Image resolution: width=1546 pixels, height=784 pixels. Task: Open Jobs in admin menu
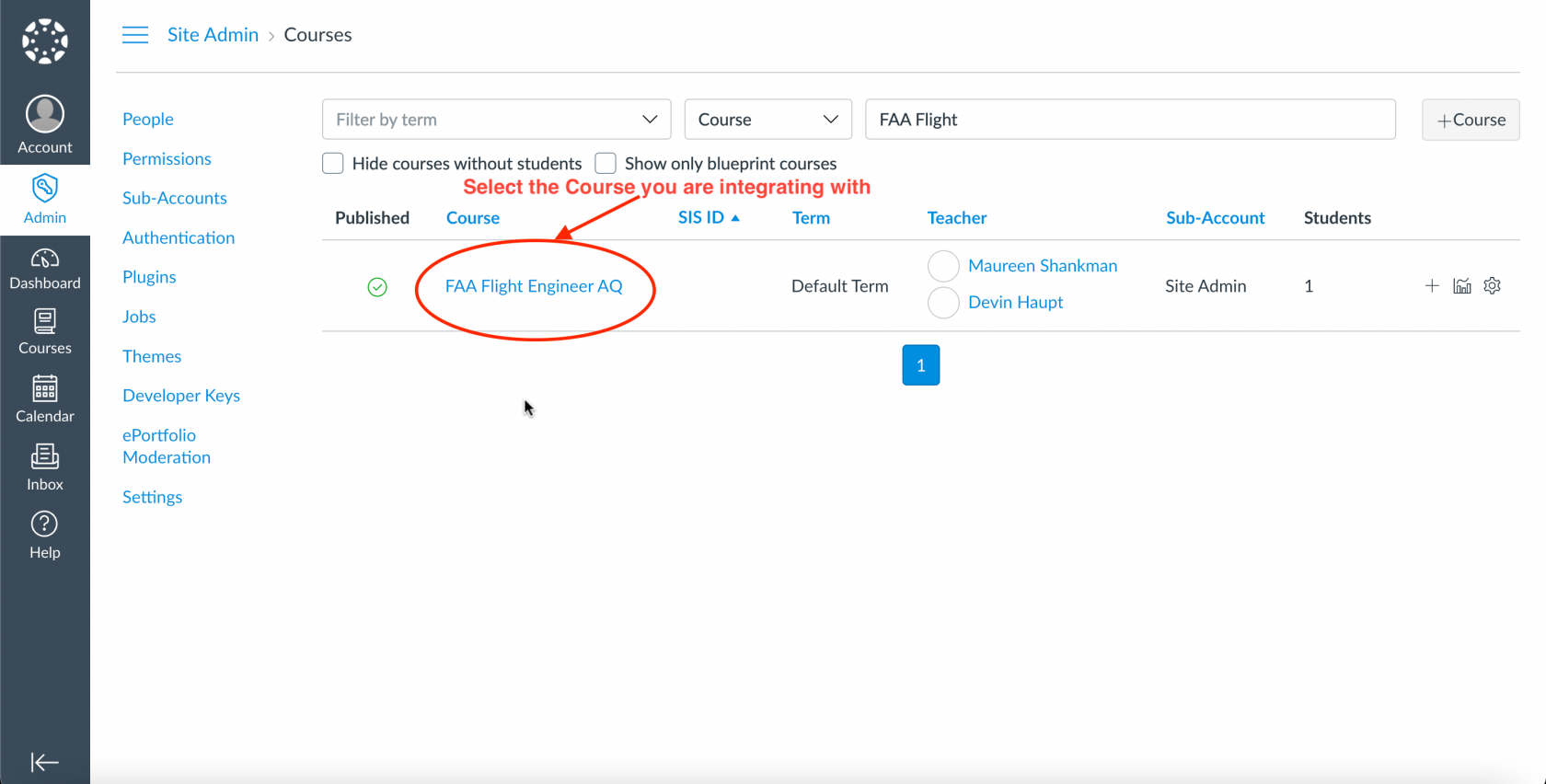coord(139,317)
